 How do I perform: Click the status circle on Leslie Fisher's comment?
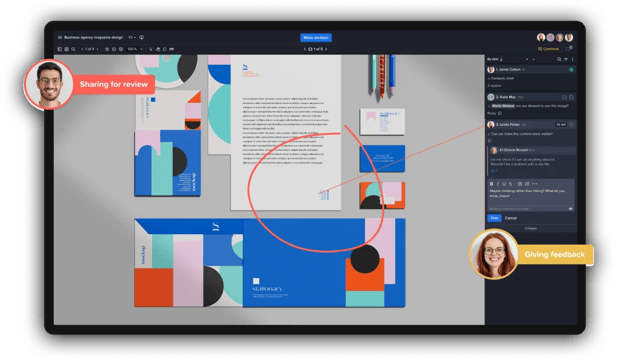click(571, 125)
